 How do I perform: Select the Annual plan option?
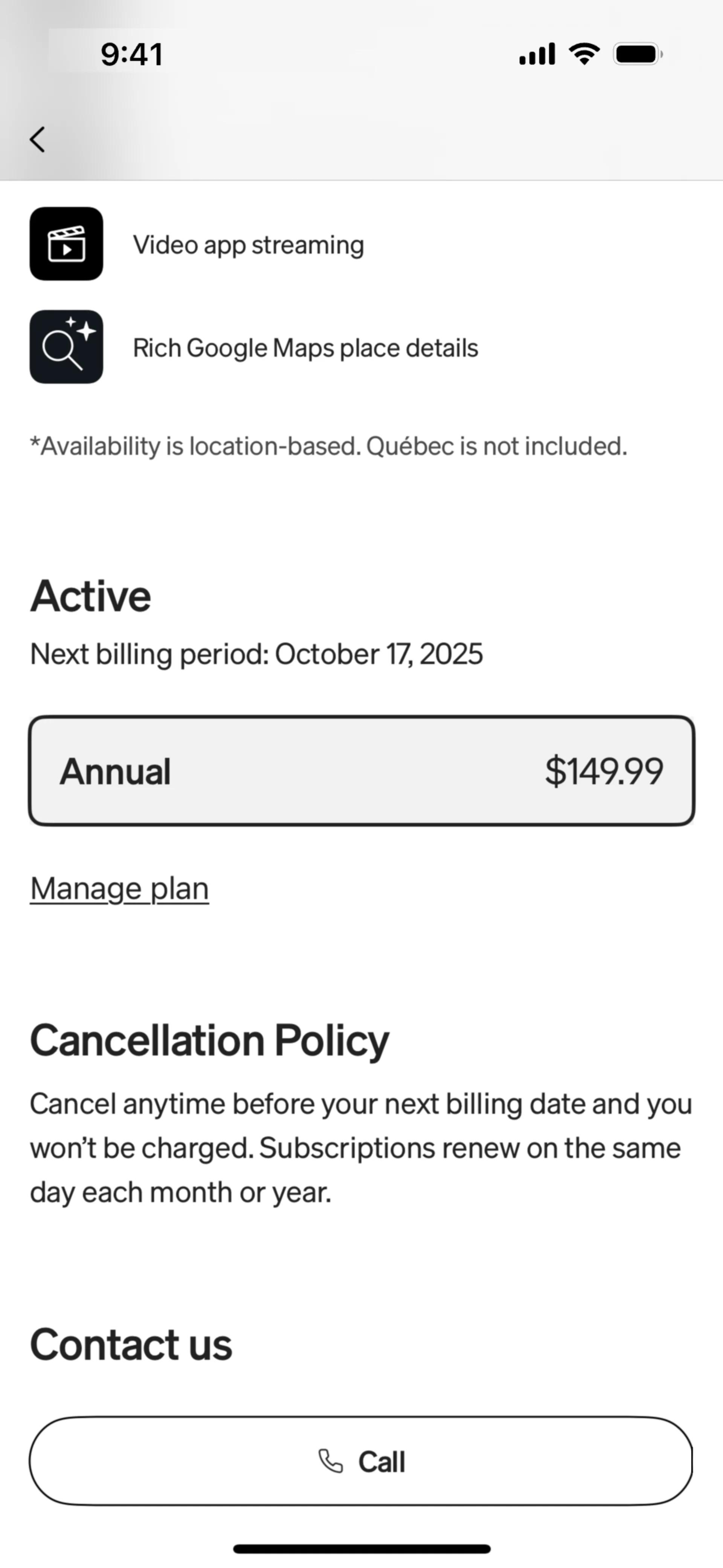pyautogui.click(x=361, y=771)
